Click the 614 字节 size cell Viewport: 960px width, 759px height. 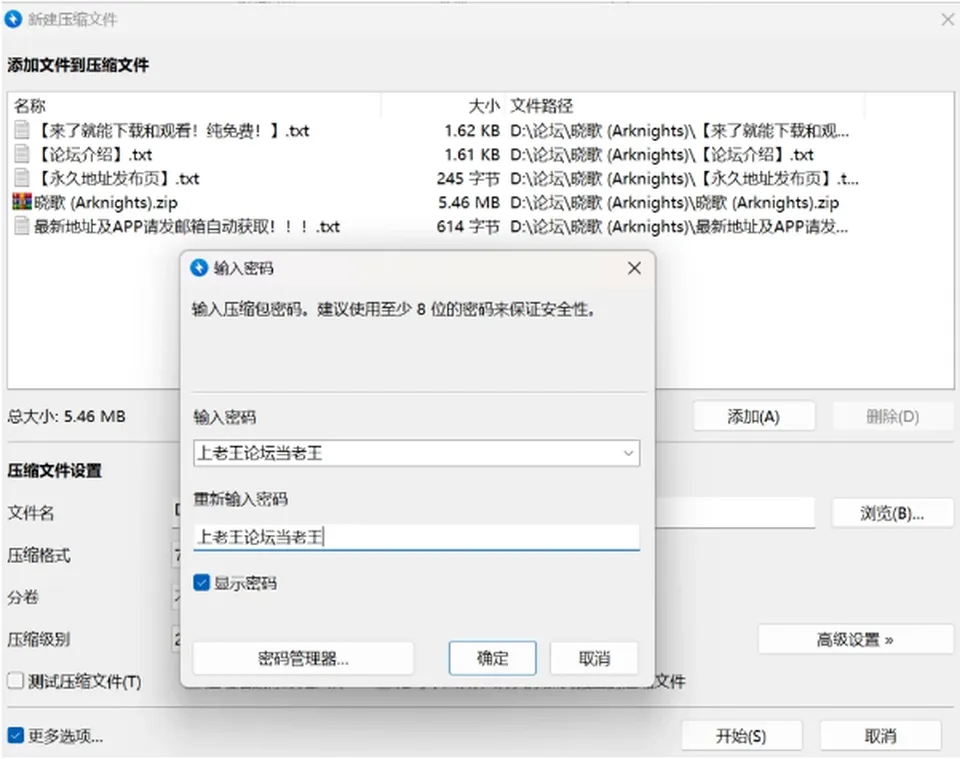tap(468, 226)
